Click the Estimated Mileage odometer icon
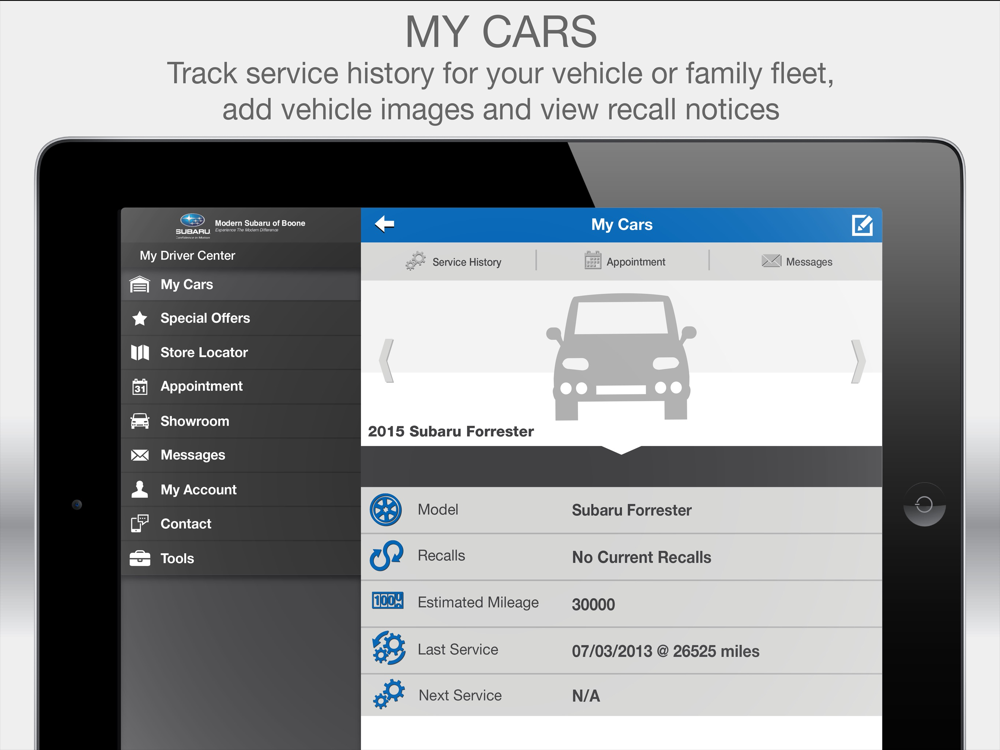 [387, 601]
